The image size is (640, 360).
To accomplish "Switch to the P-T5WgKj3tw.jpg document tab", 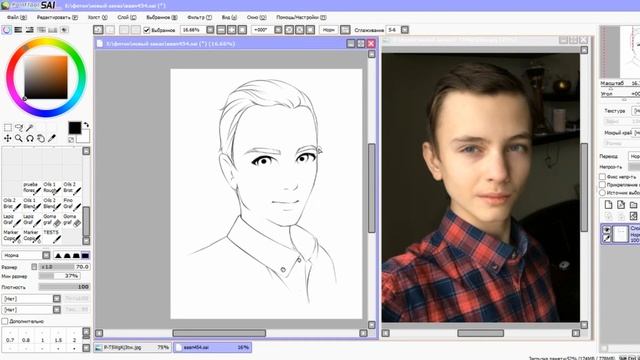I will point(132,347).
